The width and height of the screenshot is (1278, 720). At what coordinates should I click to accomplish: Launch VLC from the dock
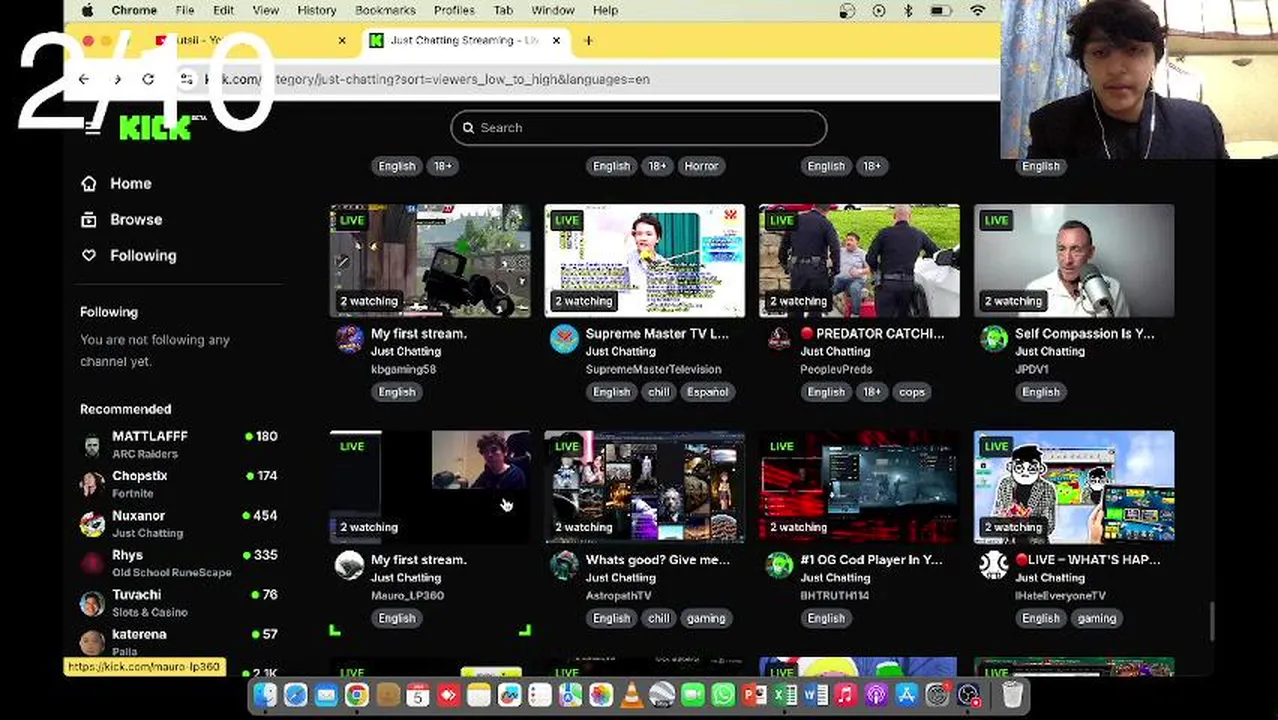coord(632,695)
